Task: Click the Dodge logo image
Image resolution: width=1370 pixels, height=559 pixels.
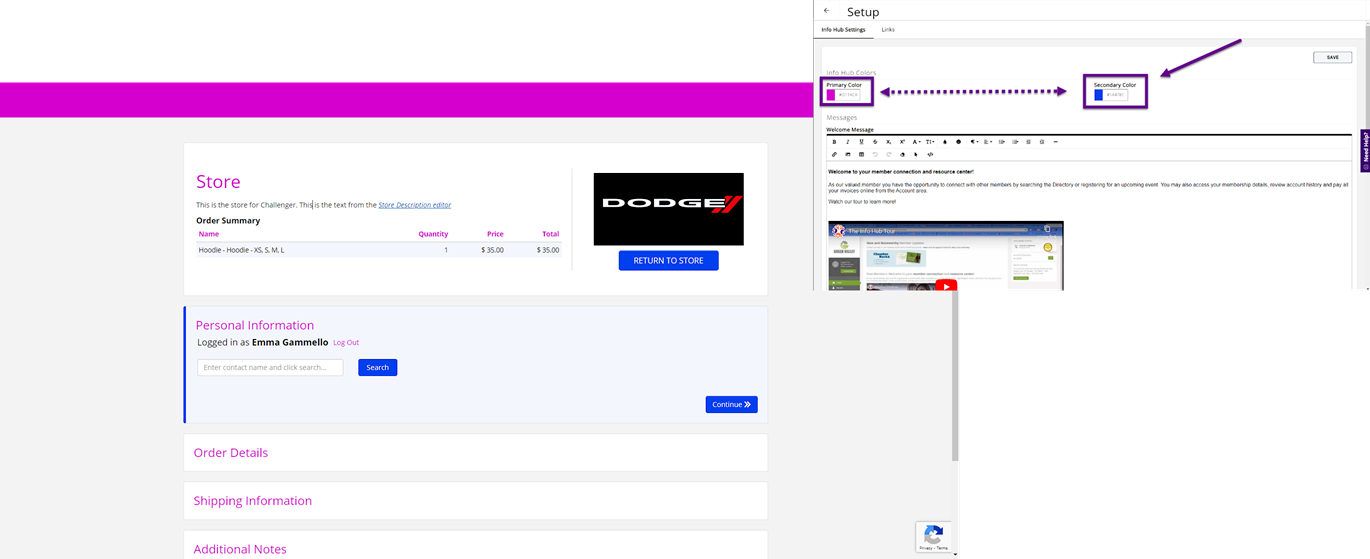Action: 668,209
